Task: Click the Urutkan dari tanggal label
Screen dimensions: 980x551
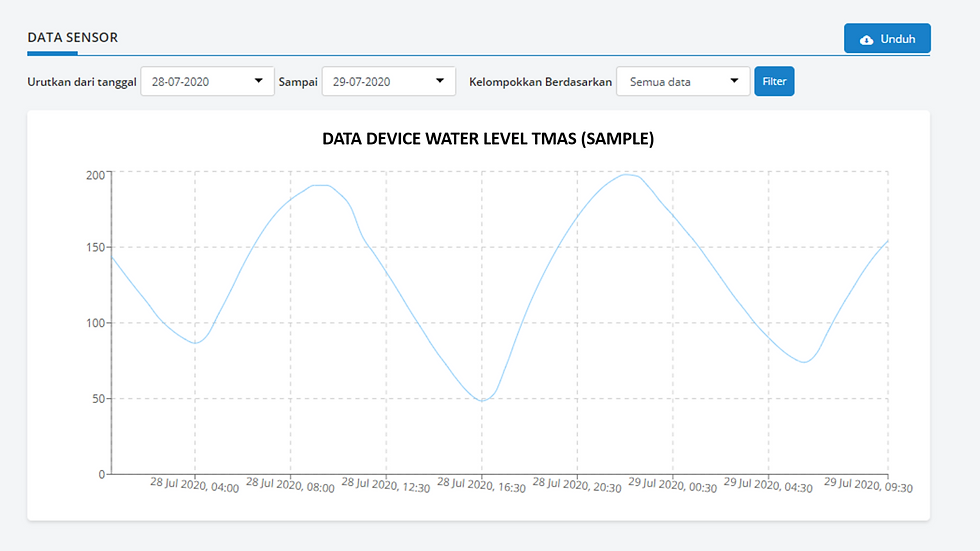Action: (82, 82)
